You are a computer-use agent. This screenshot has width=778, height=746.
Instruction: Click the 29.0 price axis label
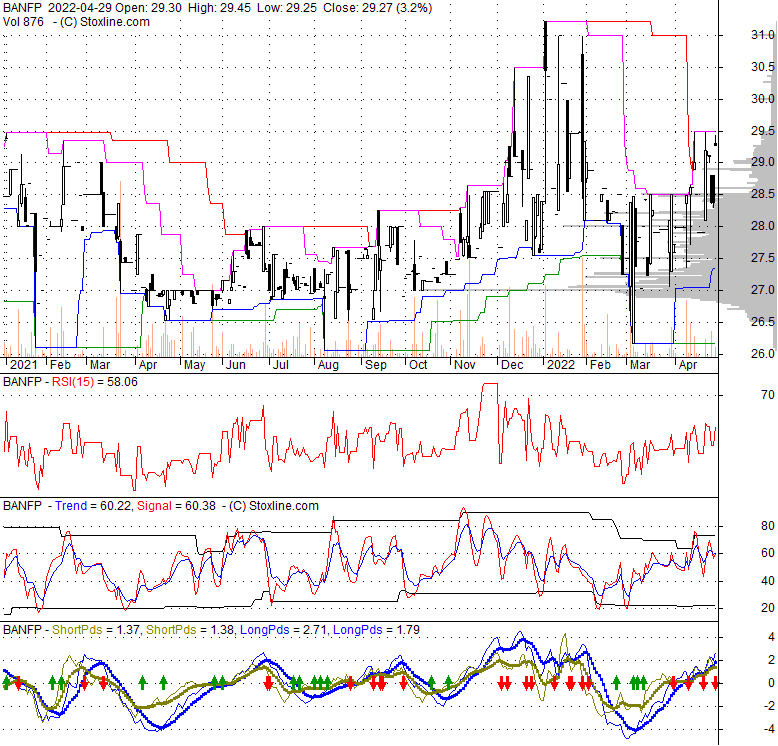pos(763,162)
